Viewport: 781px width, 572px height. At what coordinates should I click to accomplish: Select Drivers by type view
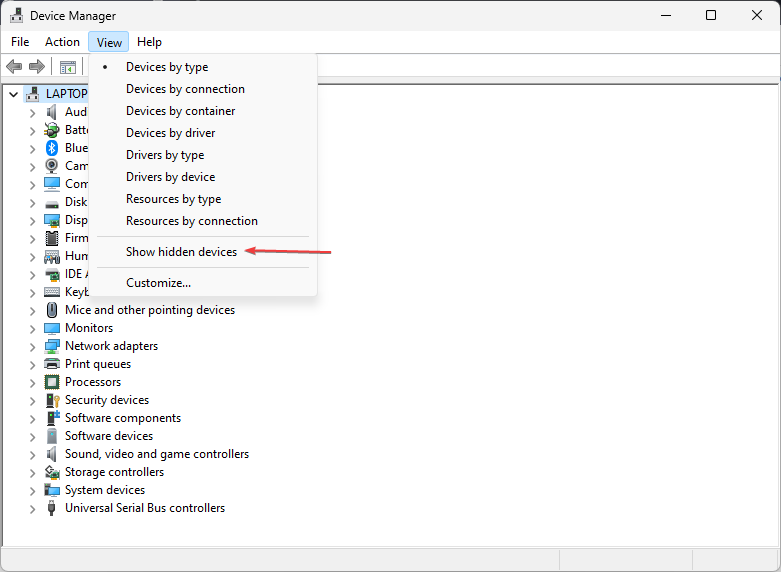pos(203,155)
